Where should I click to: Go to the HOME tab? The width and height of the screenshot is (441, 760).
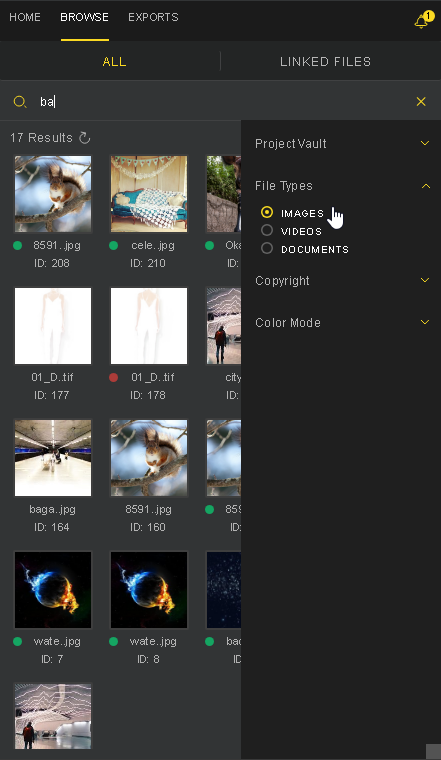(x=25, y=17)
